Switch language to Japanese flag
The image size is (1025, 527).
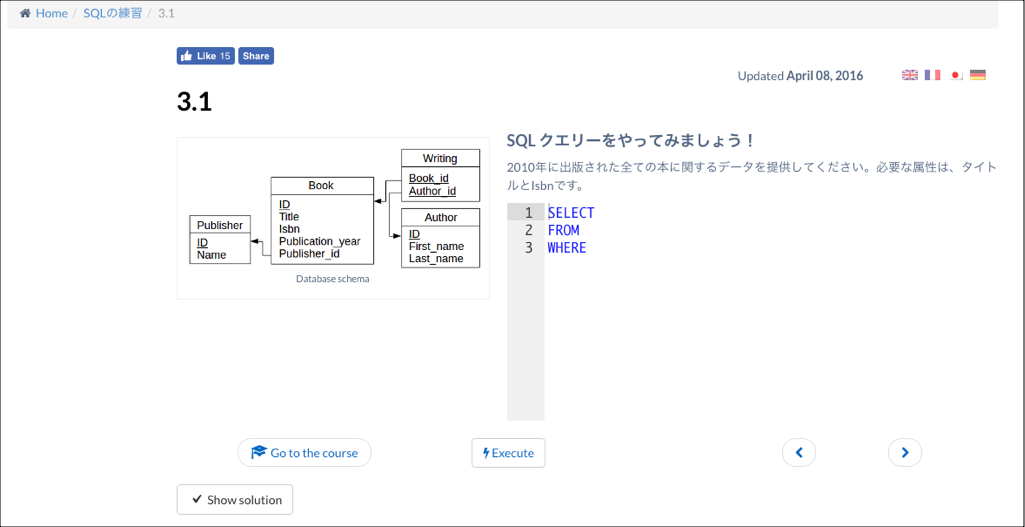click(956, 75)
